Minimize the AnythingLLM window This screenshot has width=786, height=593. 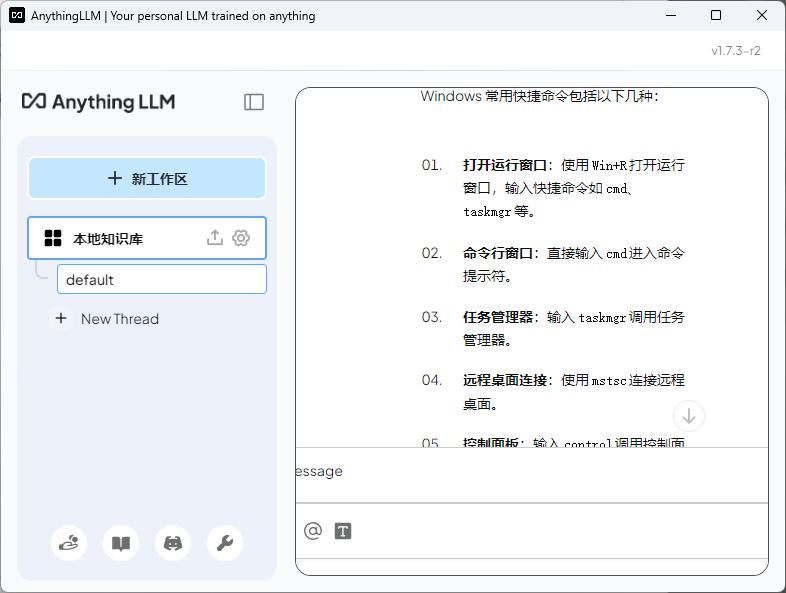click(x=671, y=16)
